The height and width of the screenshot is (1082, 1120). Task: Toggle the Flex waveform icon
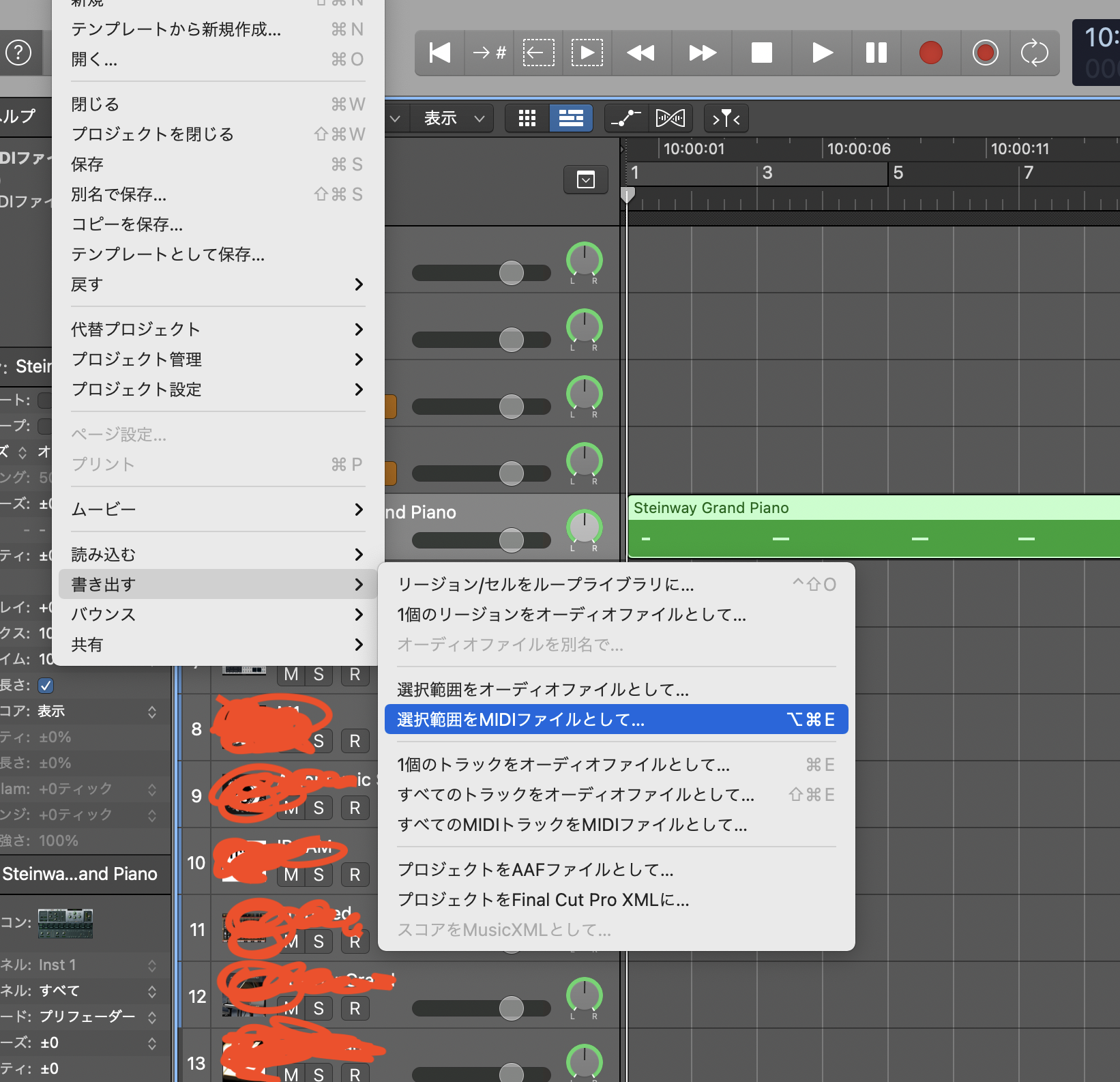point(670,118)
